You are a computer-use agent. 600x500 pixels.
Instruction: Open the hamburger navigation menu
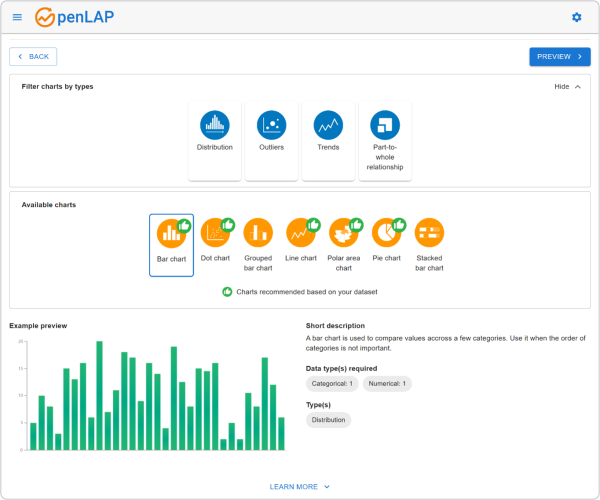click(x=17, y=17)
